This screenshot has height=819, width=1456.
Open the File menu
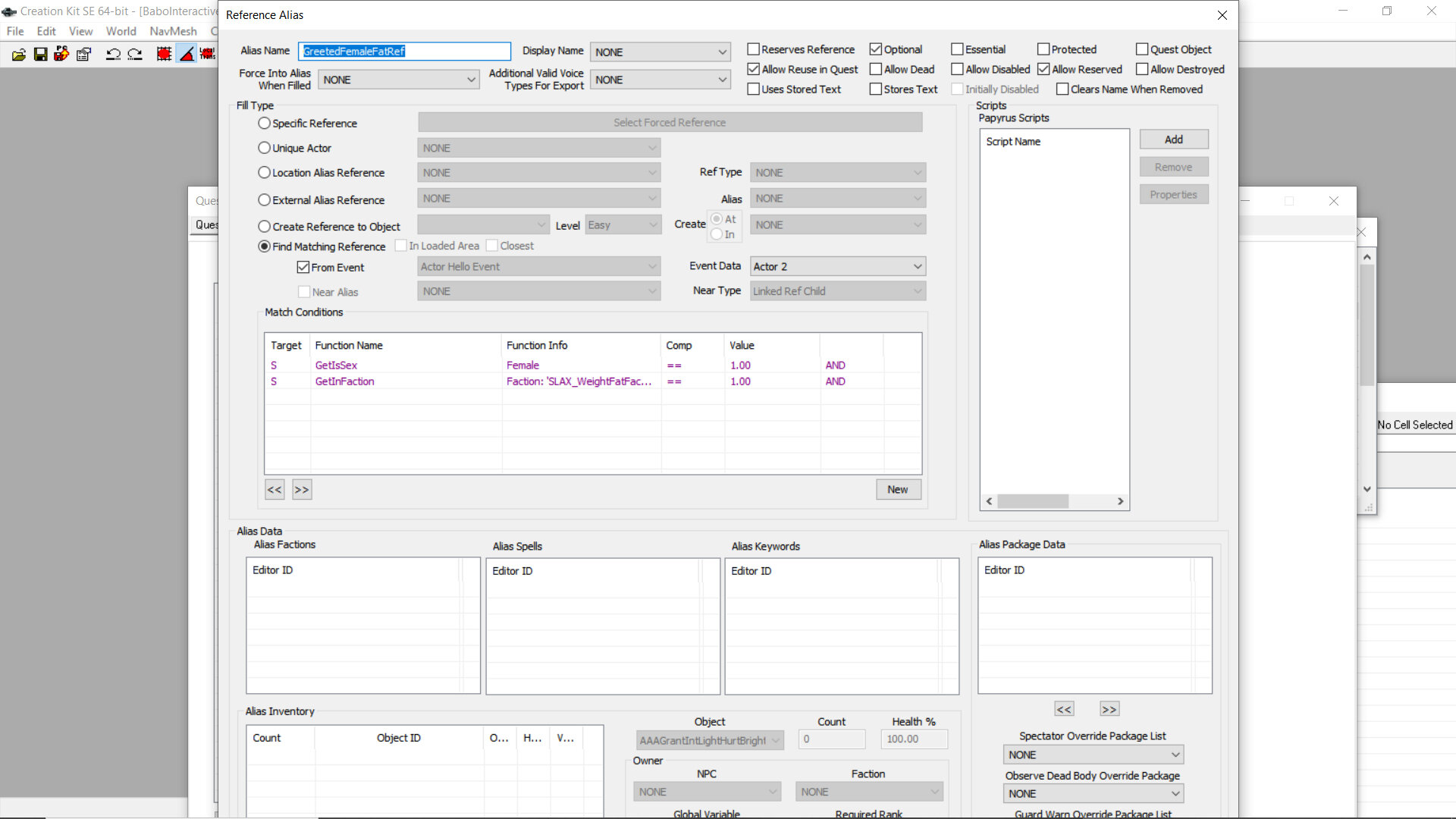(x=15, y=31)
